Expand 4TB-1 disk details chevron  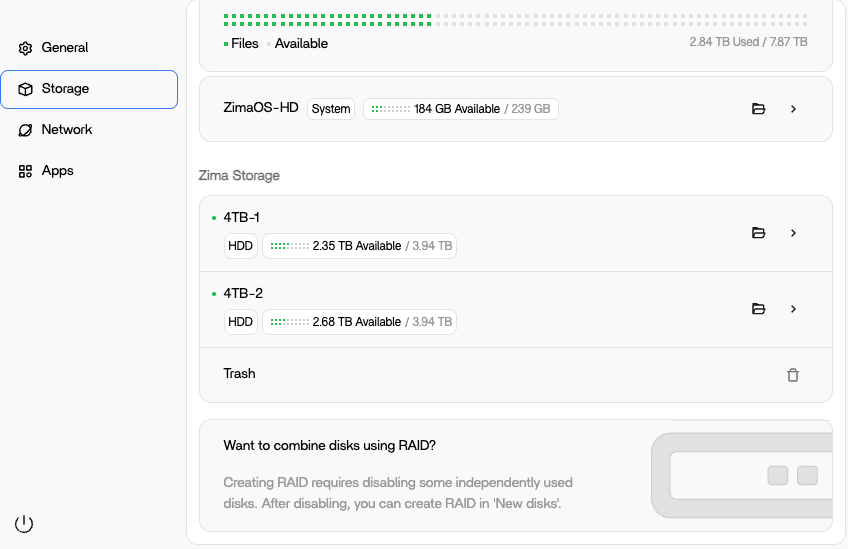point(793,233)
